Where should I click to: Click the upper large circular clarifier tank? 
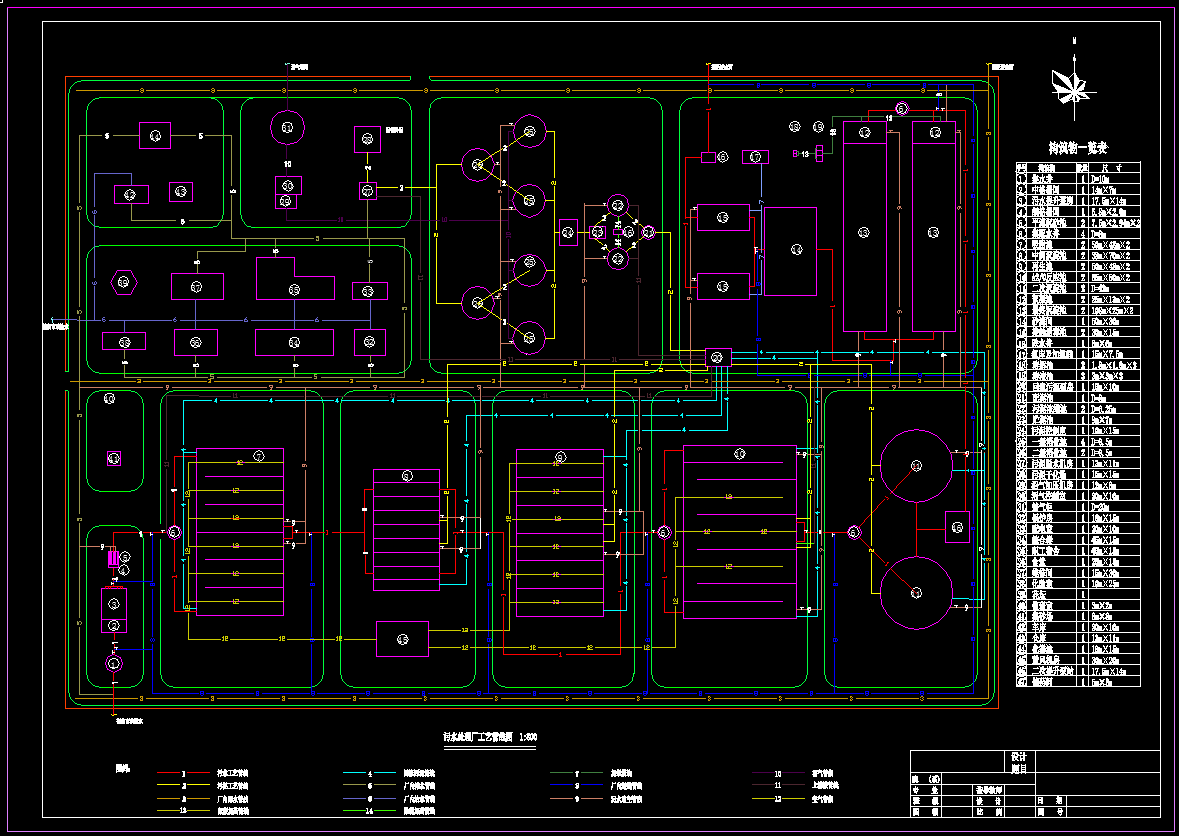pyautogui.click(x=915, y=465)
